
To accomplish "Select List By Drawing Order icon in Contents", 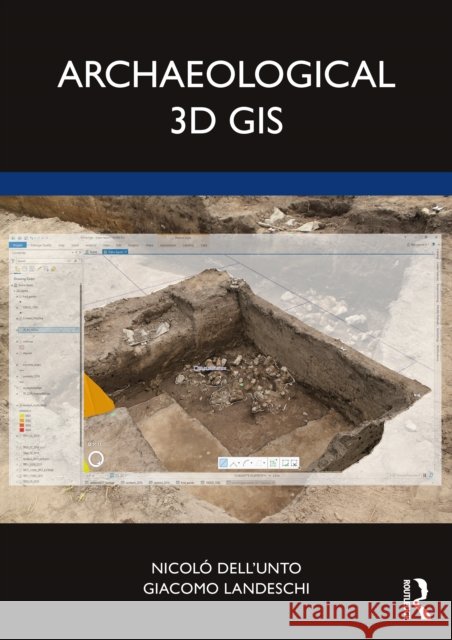I will pyautogui.click(x=18, y=269).
